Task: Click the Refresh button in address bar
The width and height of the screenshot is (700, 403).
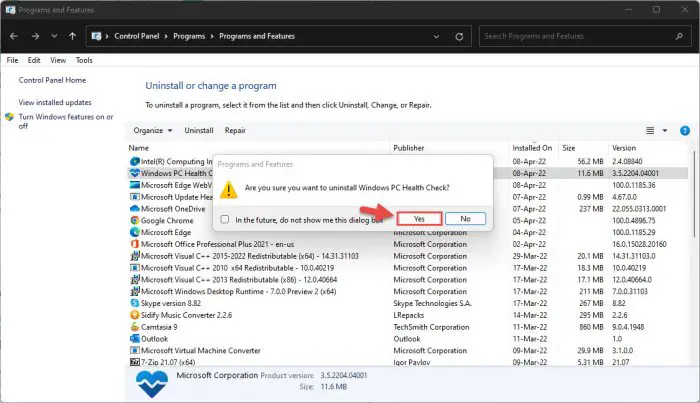Action: 459,37
